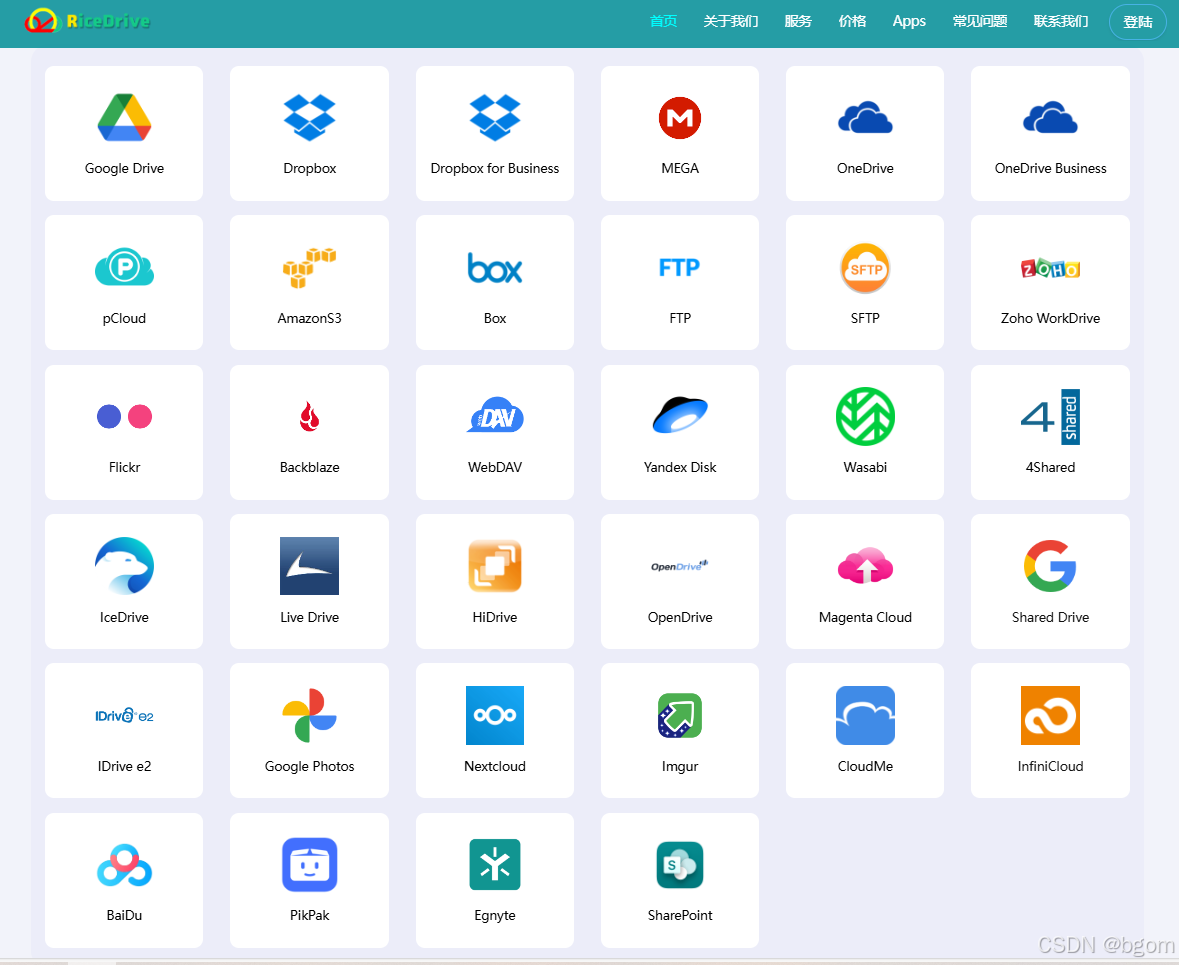Select the Magenta Cloud upload icon
Image resolution: width=1179 pixels, height=965 pixels.
865,566
